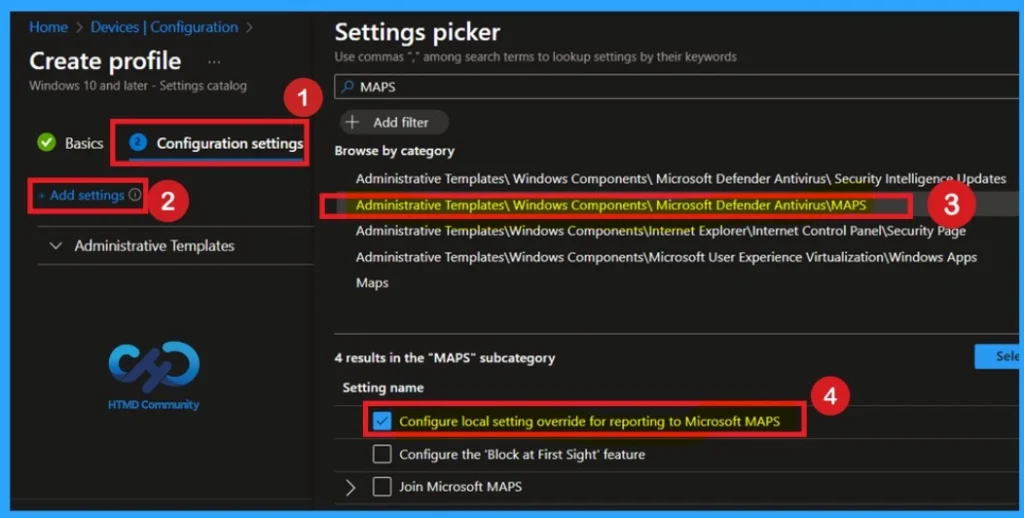This screenshot has width=1024, height=518.
Task: Click the Add settings link
Action: click(82, 195)
